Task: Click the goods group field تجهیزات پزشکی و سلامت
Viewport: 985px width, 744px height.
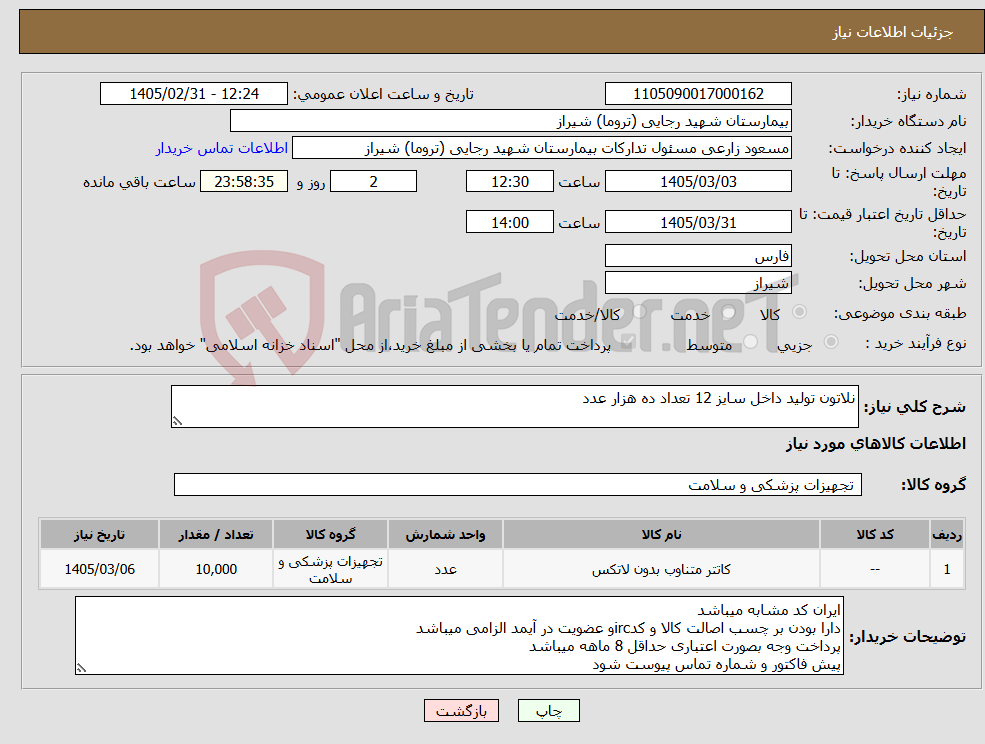Action: [x=518, y=484]
